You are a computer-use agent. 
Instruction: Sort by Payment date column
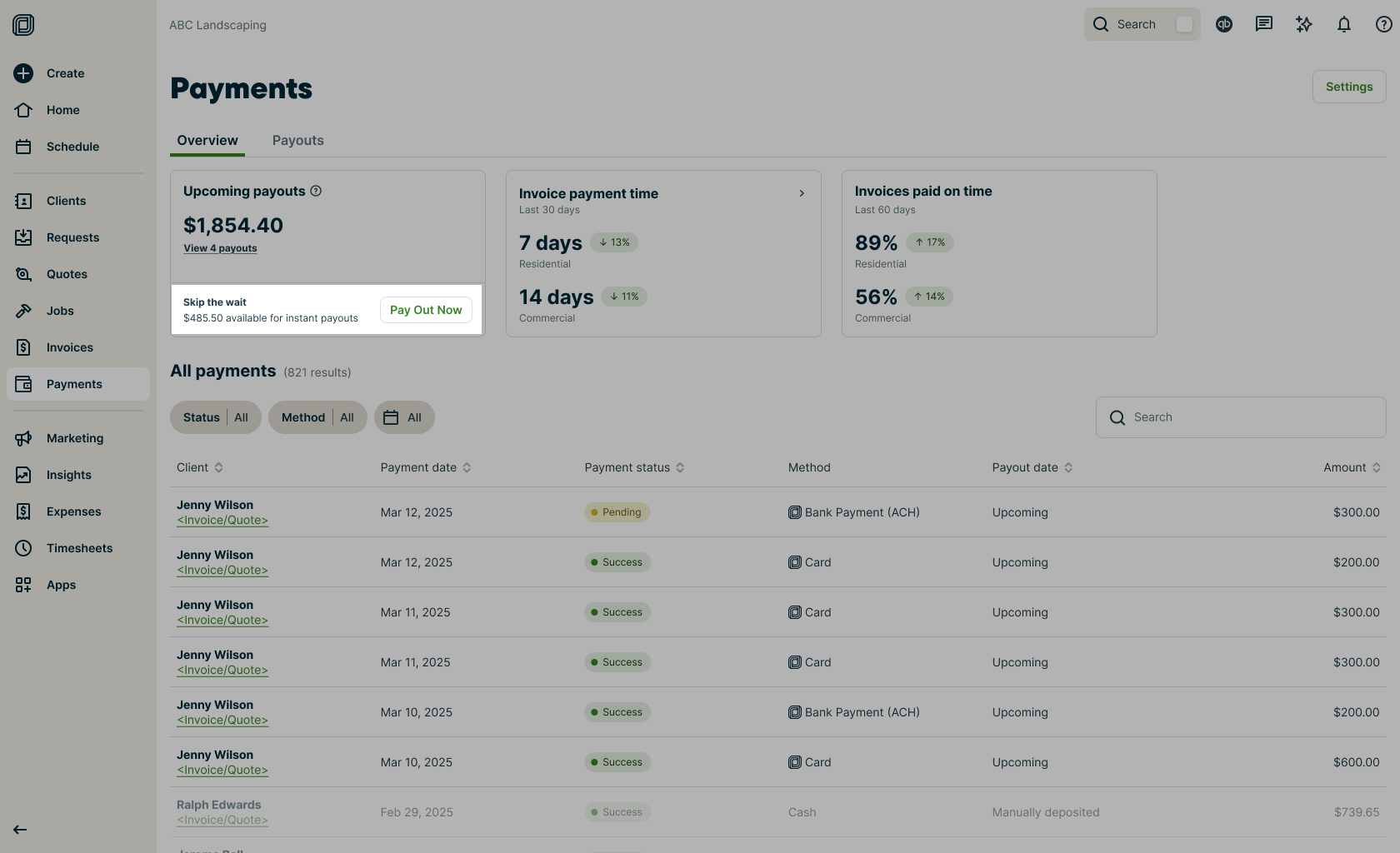click(x=426, y=467)
